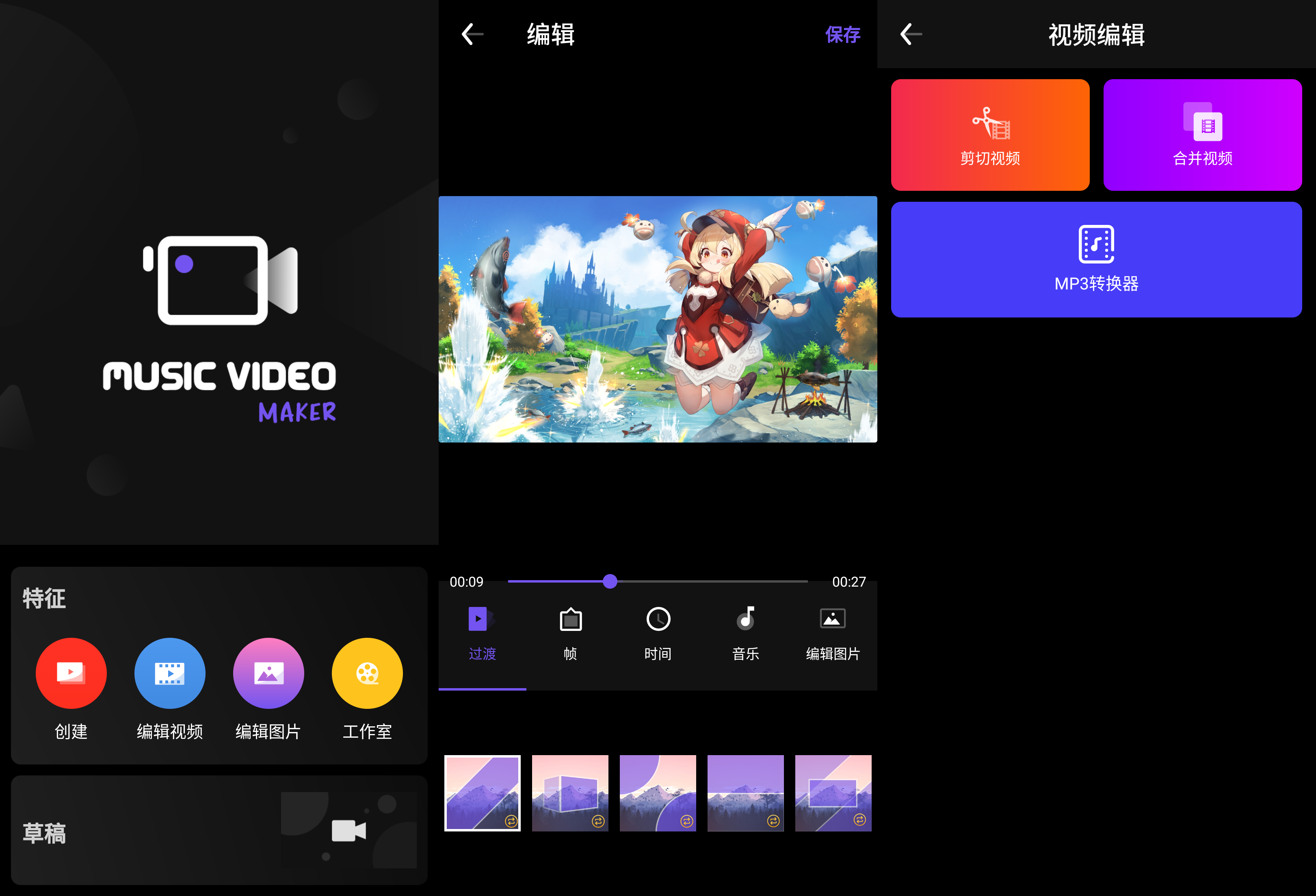Go back from the 编辑 editor screen
The width and height of the screenshot is (1316, 896).
coord(472,35)
